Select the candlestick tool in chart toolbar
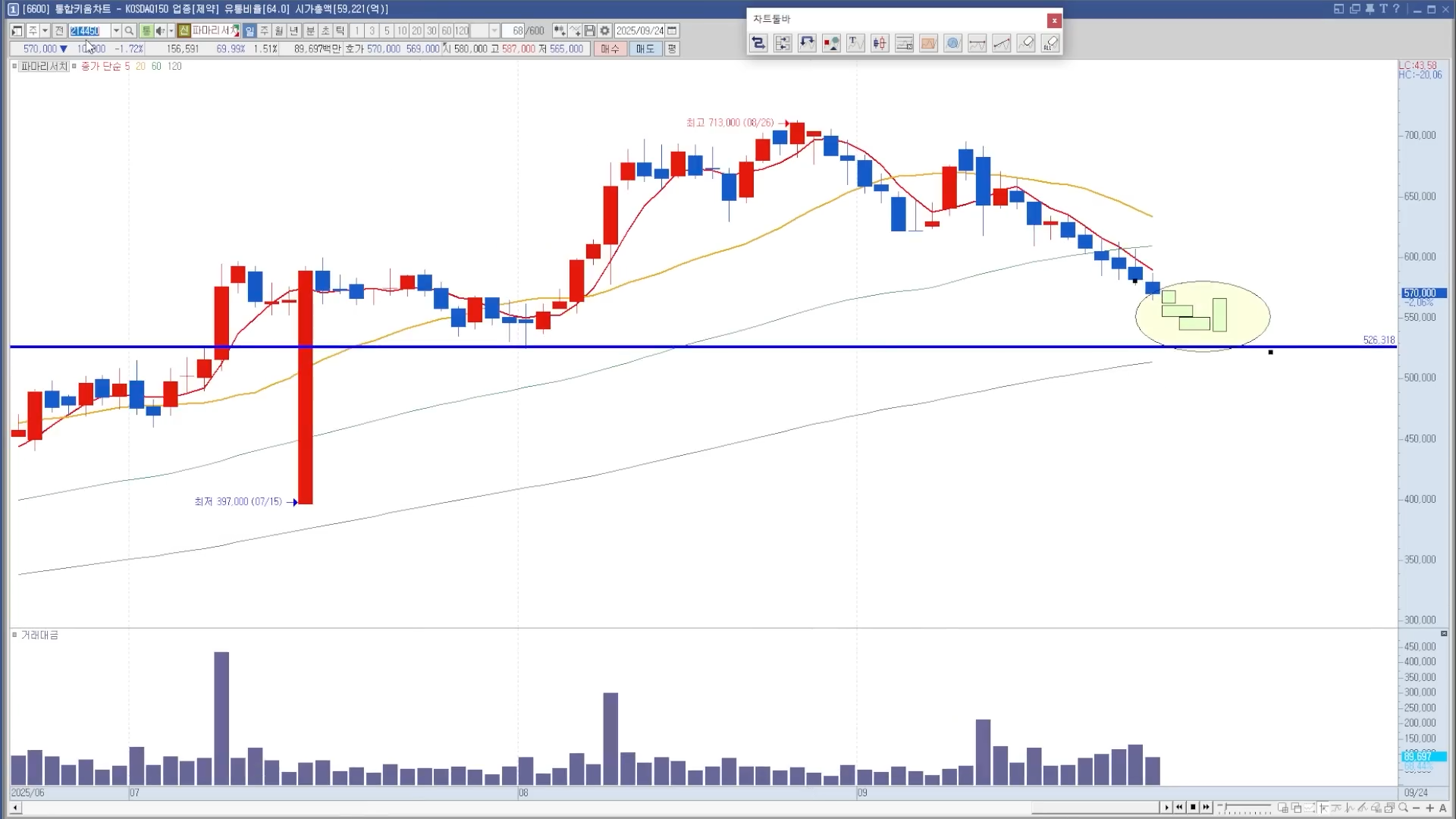Viewport: 1456px width, 819px height. 880,43
